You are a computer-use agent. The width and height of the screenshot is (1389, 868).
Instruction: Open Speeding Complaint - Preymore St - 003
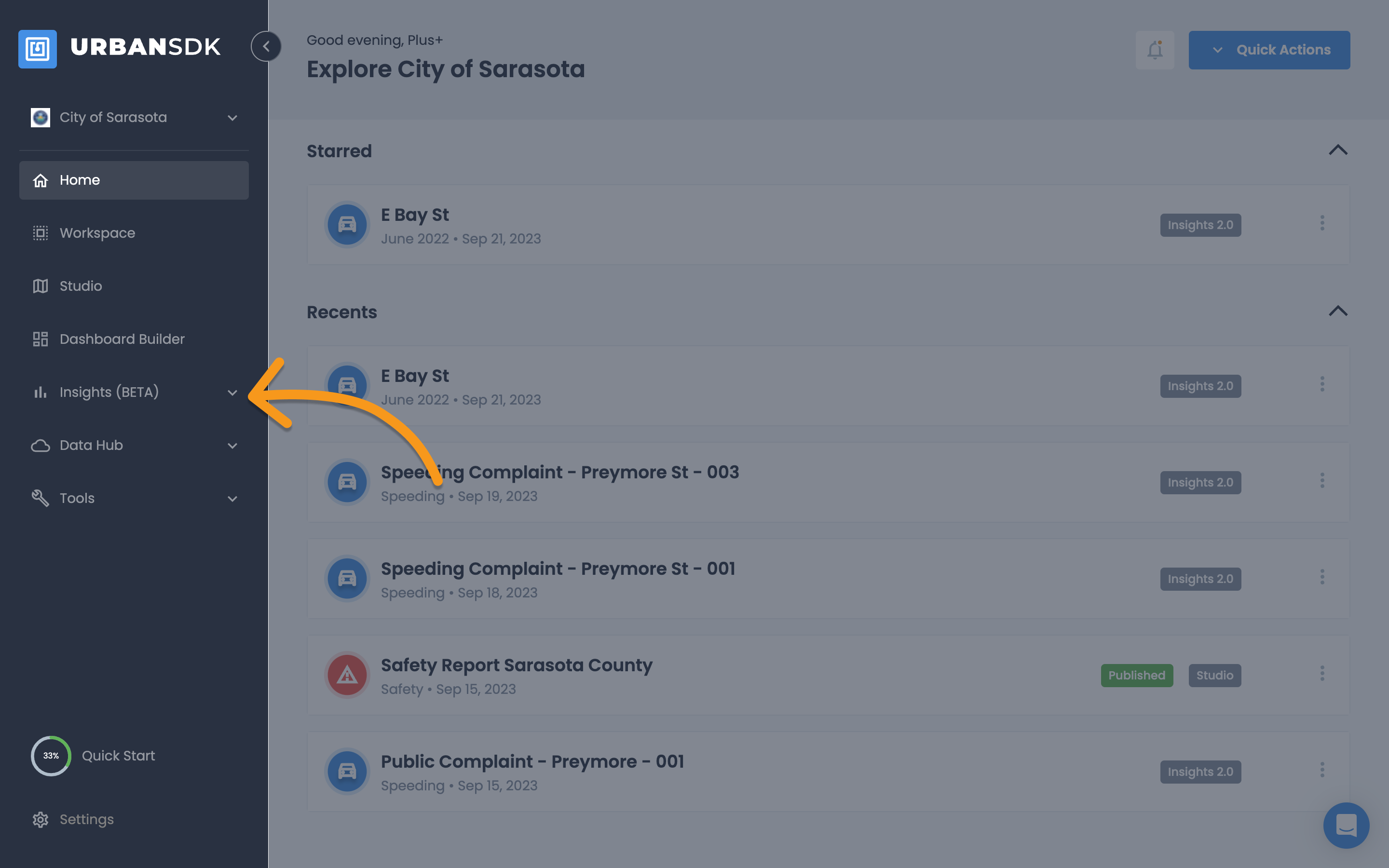[559, 473]
